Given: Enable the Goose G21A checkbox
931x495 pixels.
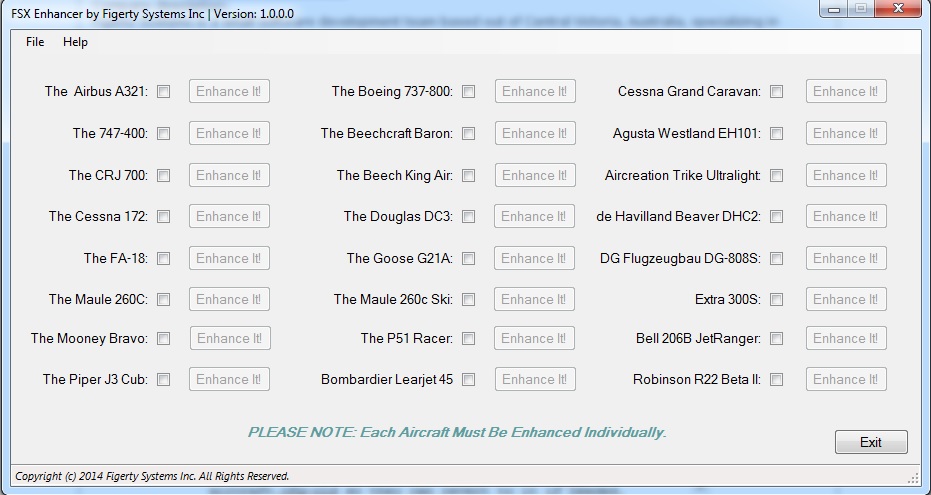Looking at the screenshot, I should (x=468, y=258).
